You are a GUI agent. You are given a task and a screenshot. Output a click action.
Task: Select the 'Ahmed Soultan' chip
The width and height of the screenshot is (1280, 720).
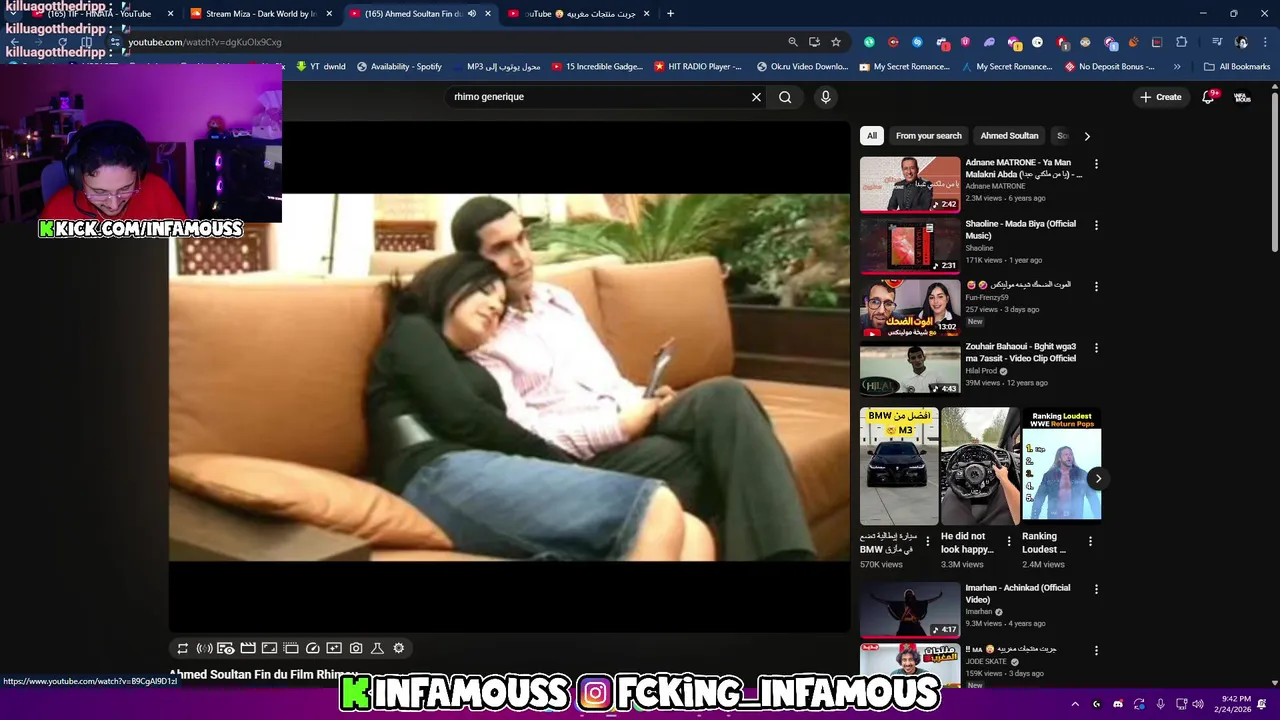coord(1009,136)
